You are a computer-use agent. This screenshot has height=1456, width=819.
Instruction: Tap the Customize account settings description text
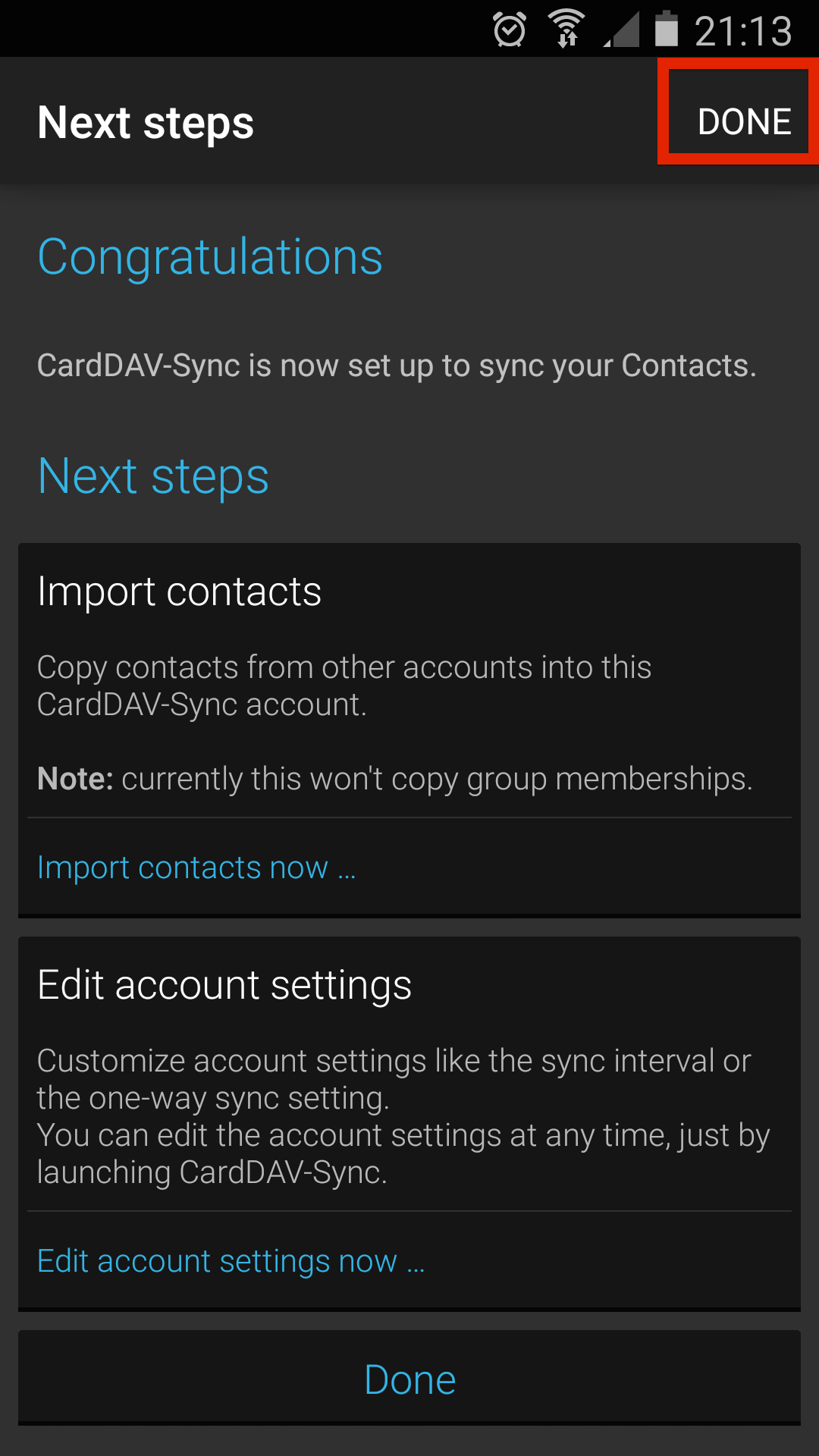click(x=394, y=1061)
